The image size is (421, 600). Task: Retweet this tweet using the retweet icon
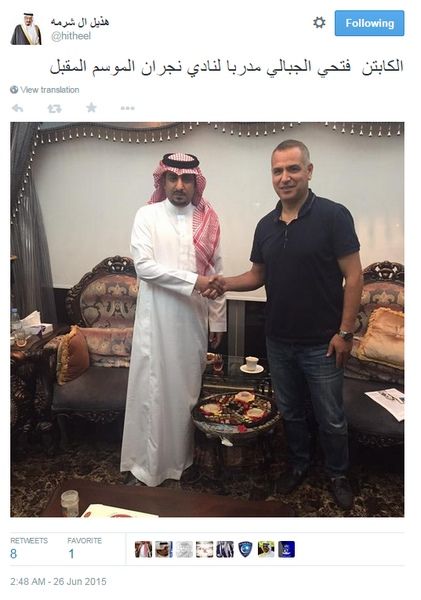click(x=54, y=108)
